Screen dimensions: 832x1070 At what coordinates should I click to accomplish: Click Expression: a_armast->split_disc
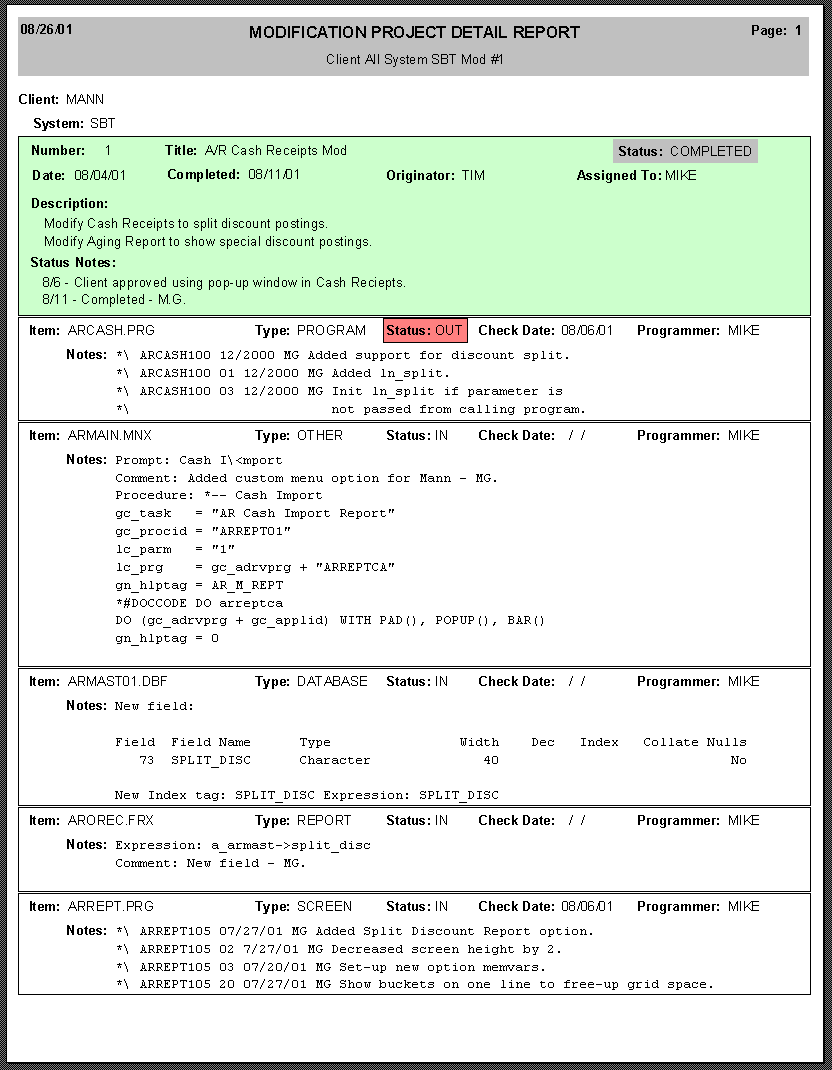click(243, 845)
